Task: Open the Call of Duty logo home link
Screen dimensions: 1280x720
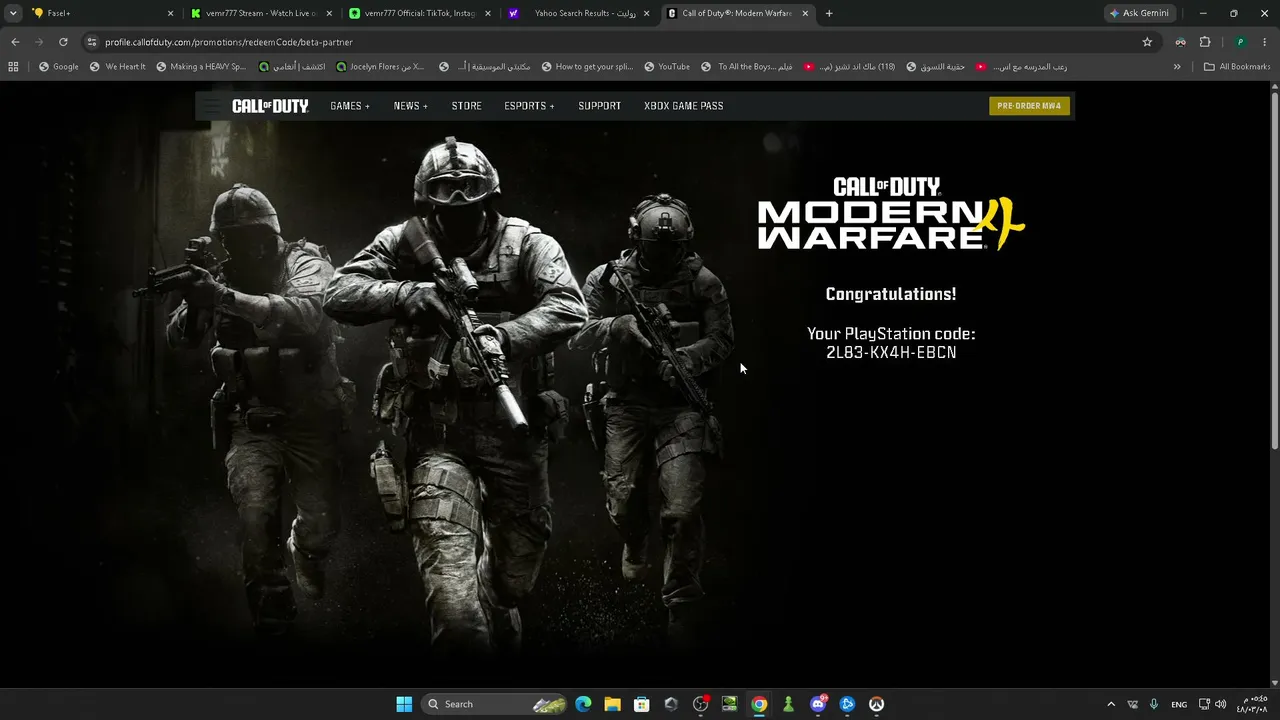Action: click(x=270, y=106)
